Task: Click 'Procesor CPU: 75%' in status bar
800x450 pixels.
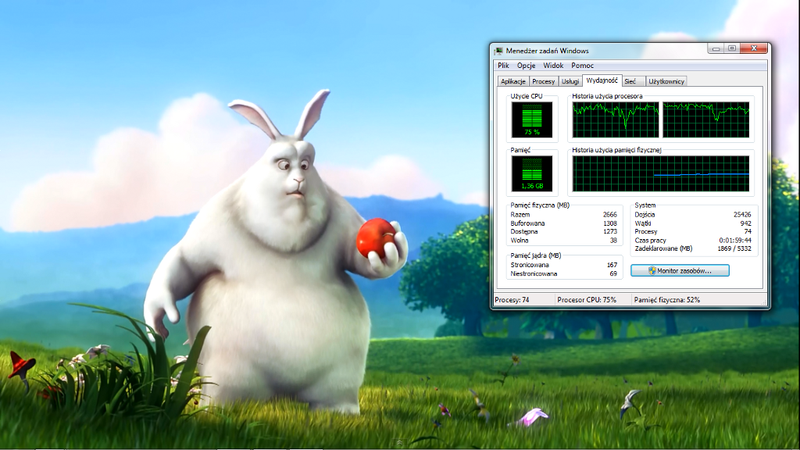Action: 587,300
